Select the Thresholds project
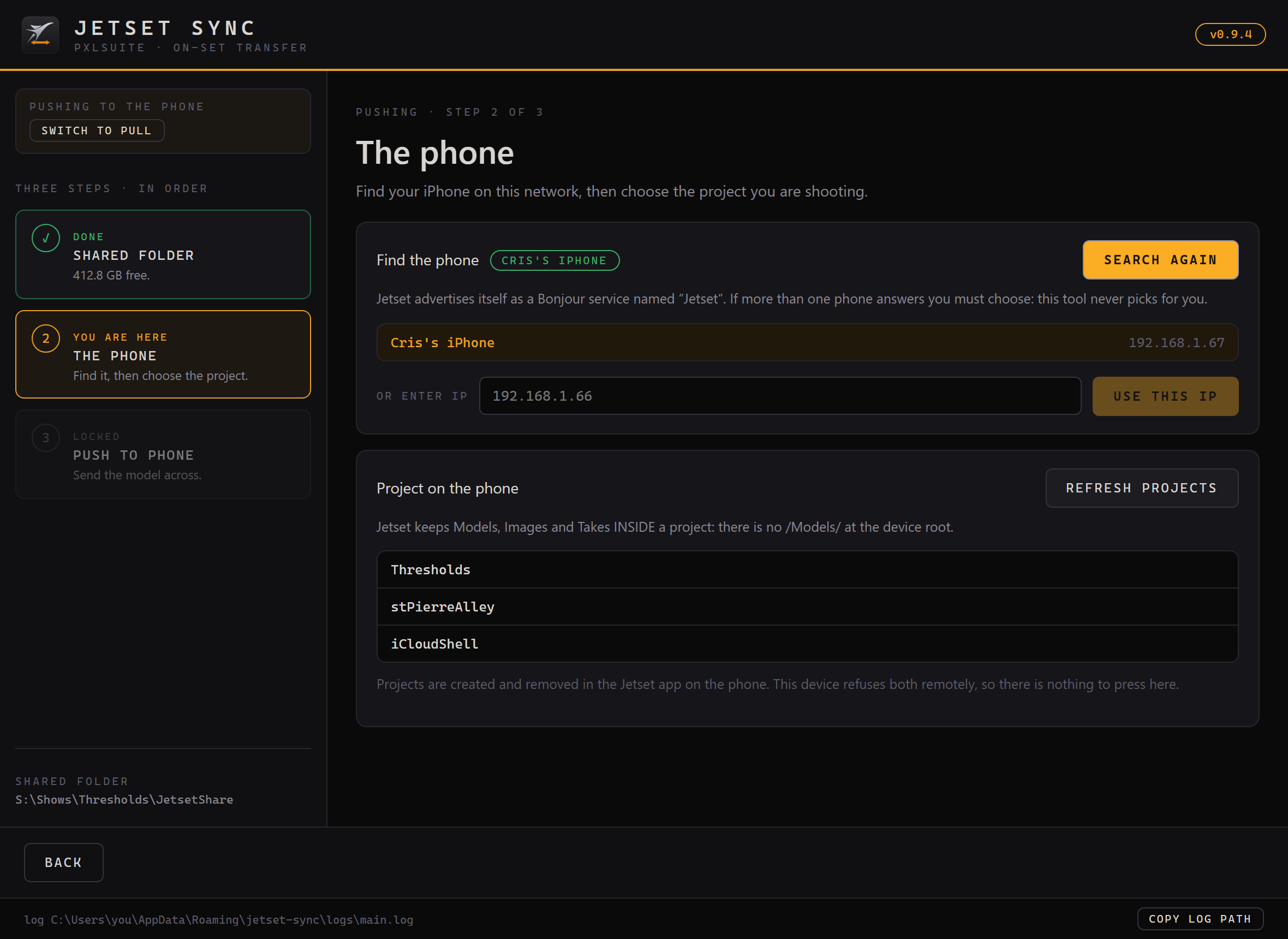This screenshot has width=1288, height=939. click(807, 569)
